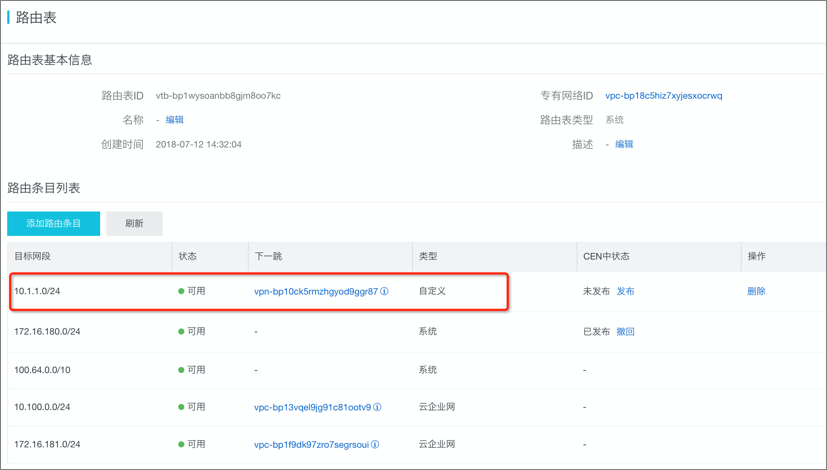This screenshot has width=827, height=470.
Task: Click 撤回 for the 172.16.180.0/24 route
Action: (626, 332)
